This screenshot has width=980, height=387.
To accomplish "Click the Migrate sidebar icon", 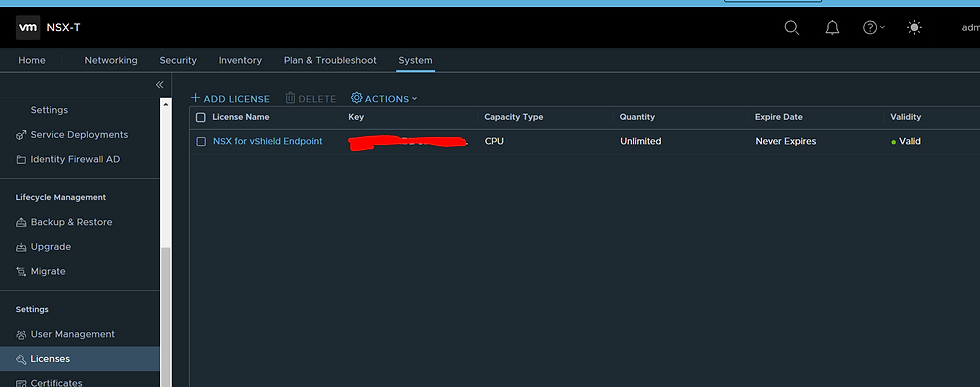I will 21,271.
